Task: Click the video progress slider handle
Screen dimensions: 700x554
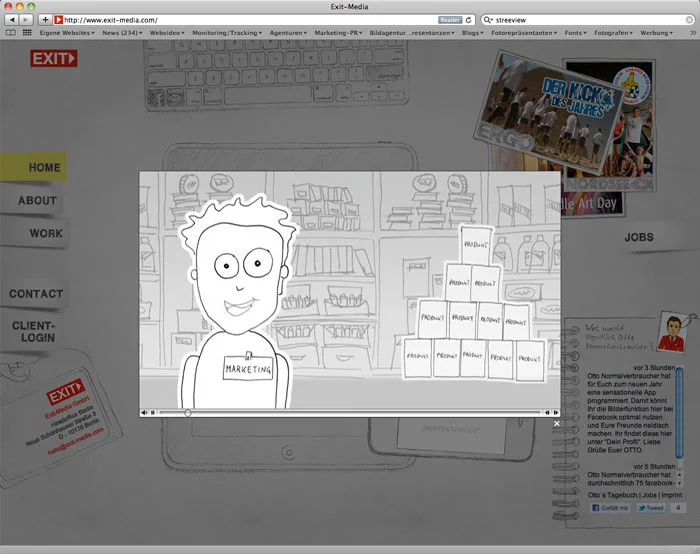Action: (x=188, y=412)
